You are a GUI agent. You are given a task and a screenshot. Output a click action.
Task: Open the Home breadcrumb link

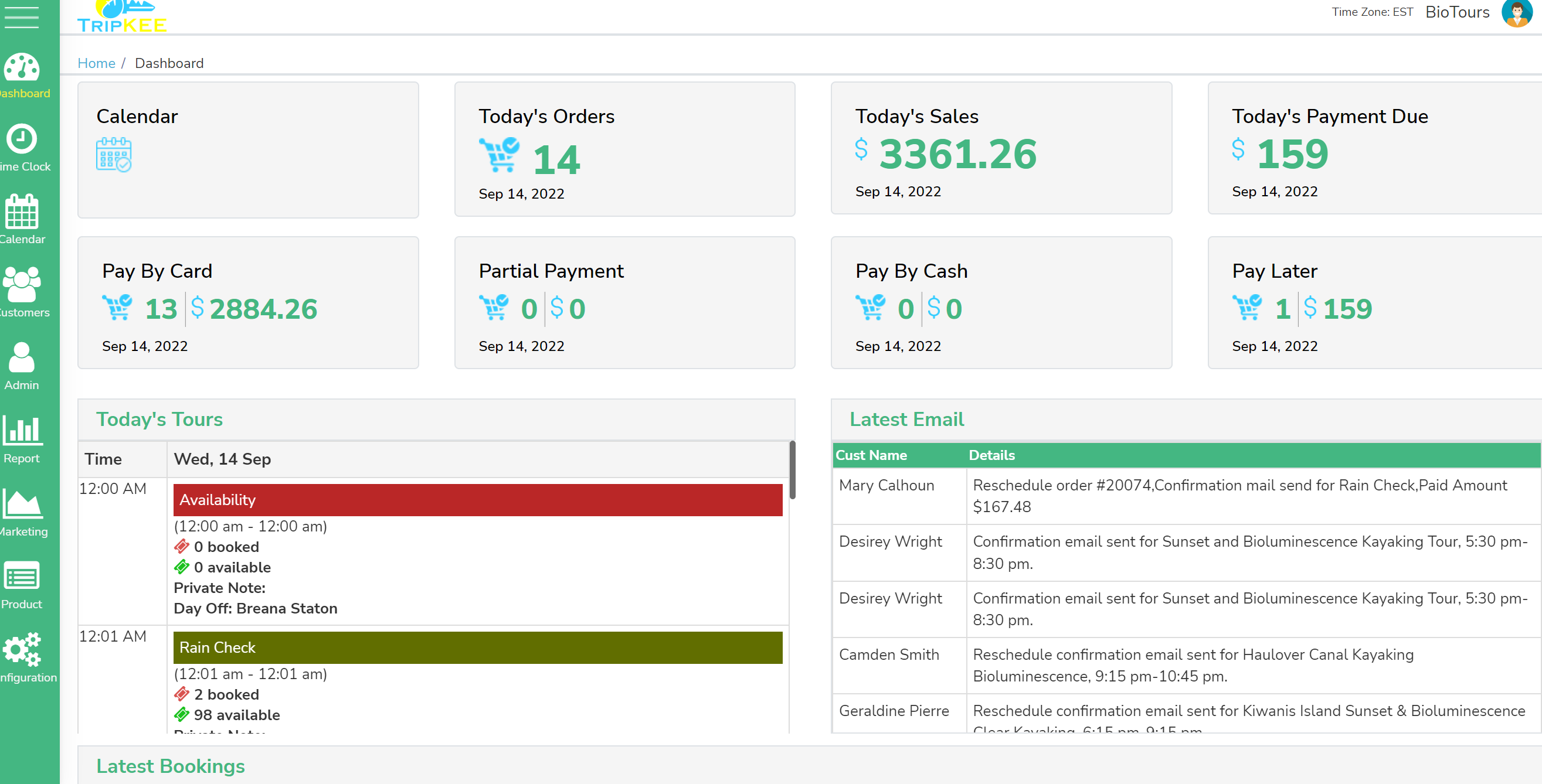pos(96,63)
